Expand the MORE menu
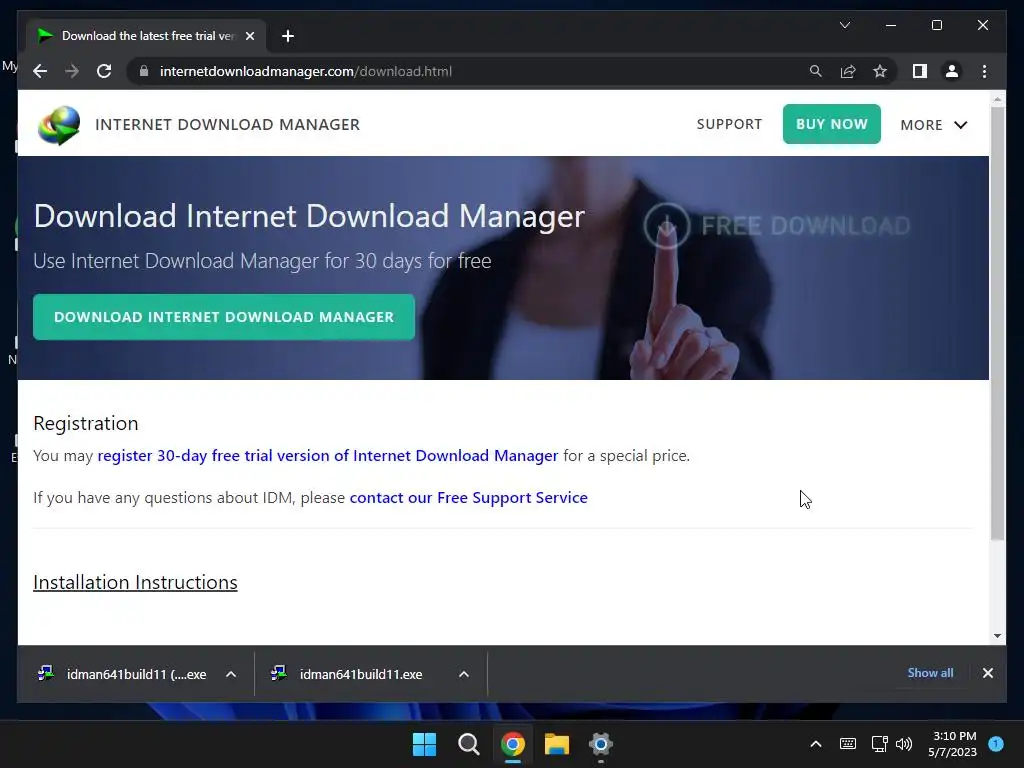The image size is (1024, 768). tap(933, 125)
